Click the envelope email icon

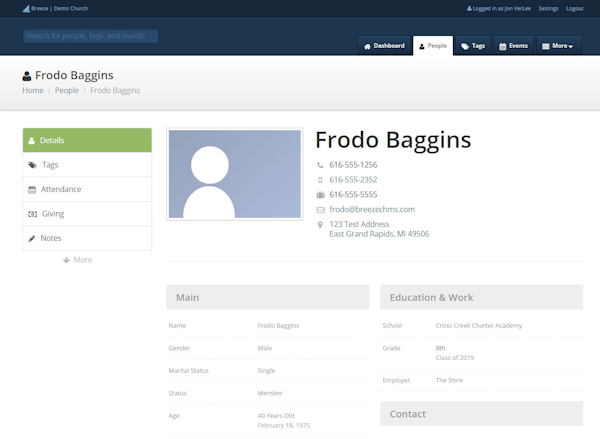320,210
